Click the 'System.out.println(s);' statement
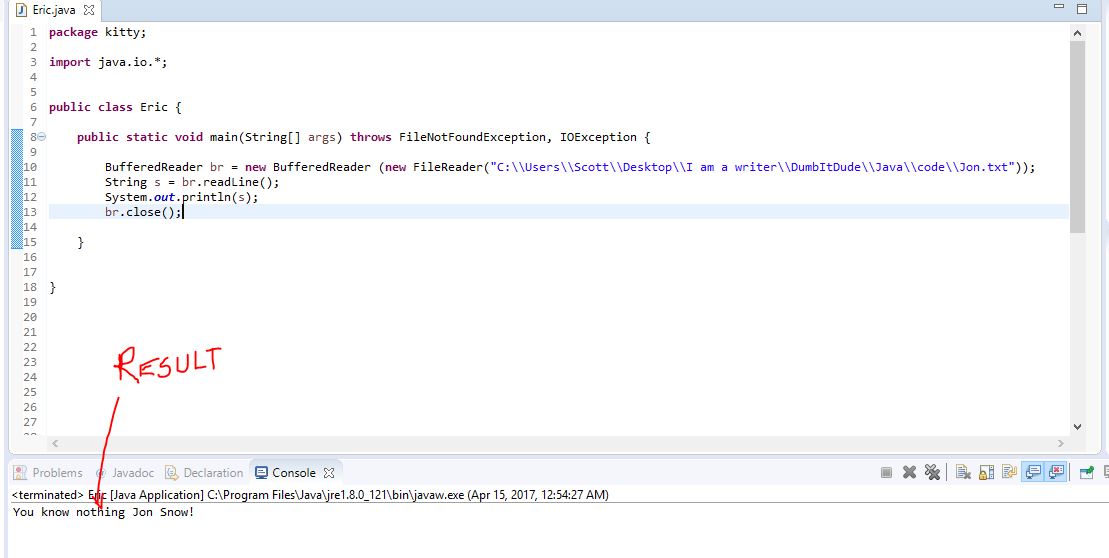The width and height of the screenshot is (1109, 558). 182,197
